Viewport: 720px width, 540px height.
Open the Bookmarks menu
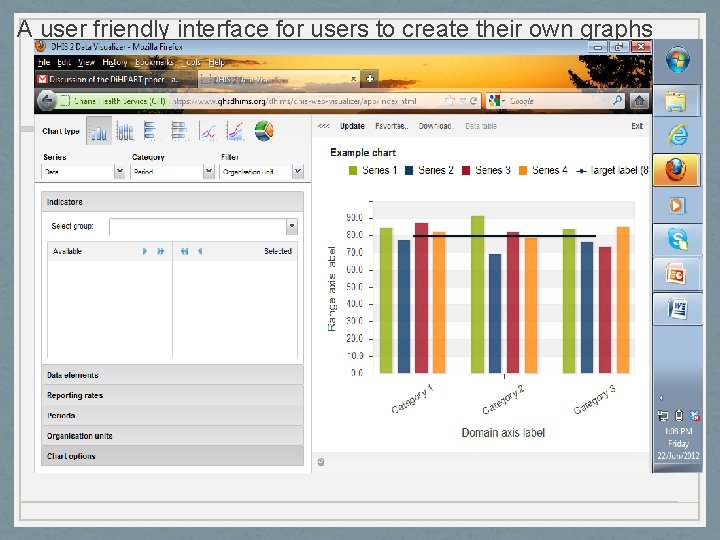click(x=154, y=62)
